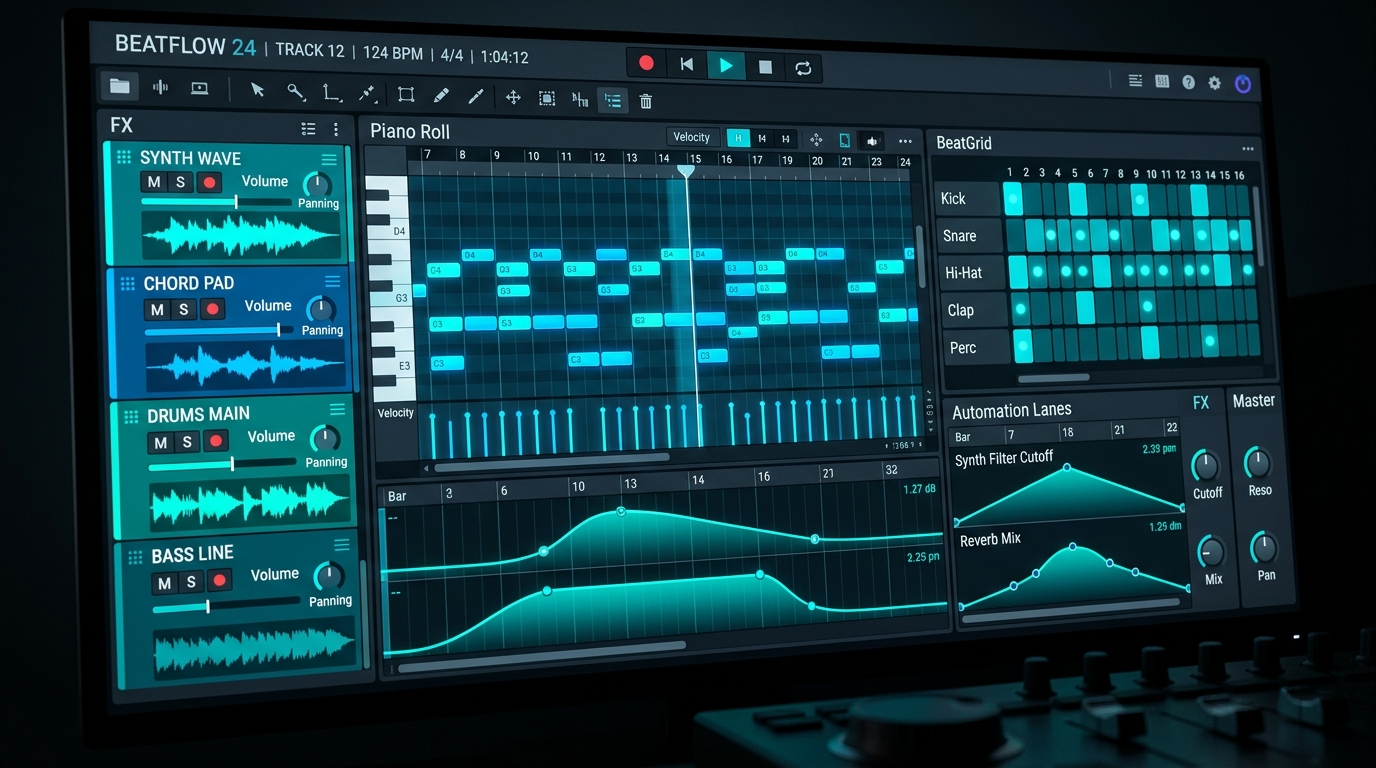Click the purple power icon

(1243, 84)
